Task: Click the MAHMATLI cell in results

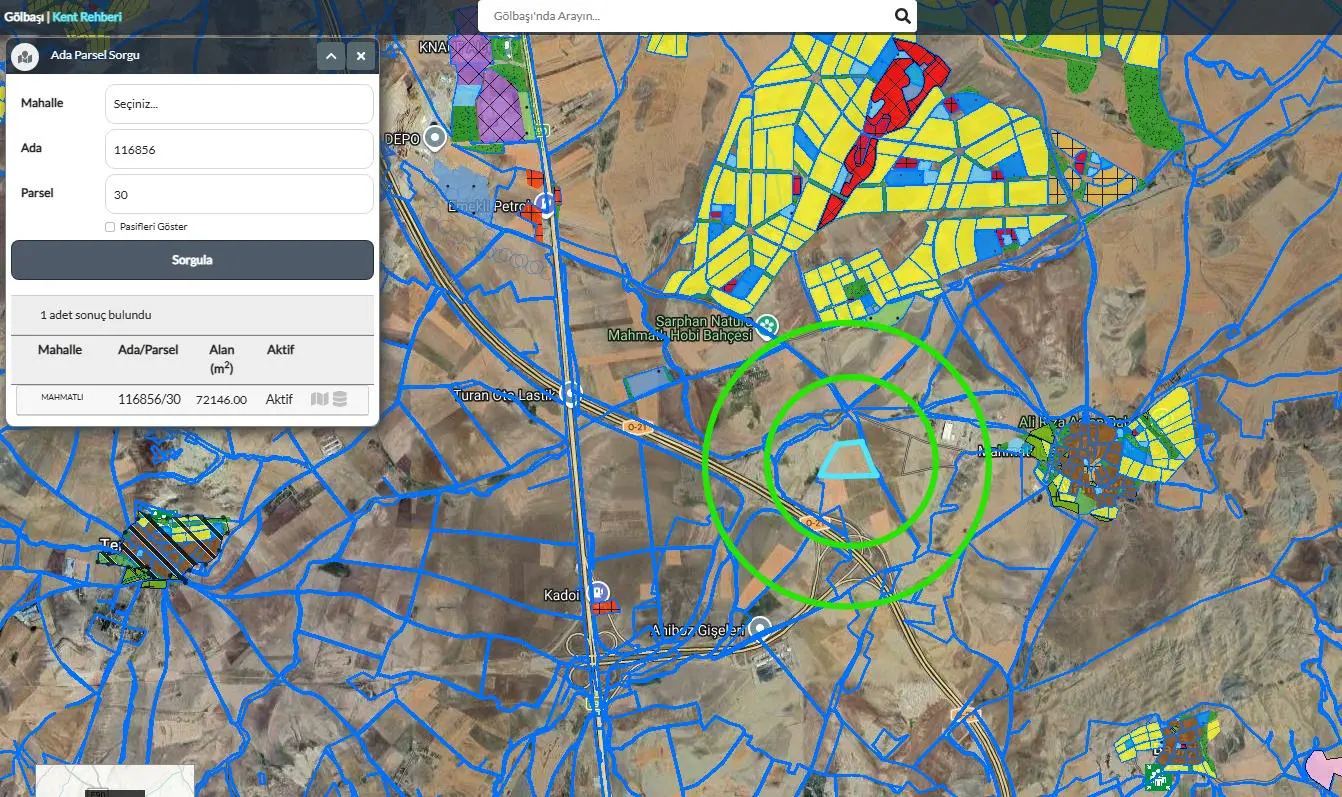Action: click(62, 398)
